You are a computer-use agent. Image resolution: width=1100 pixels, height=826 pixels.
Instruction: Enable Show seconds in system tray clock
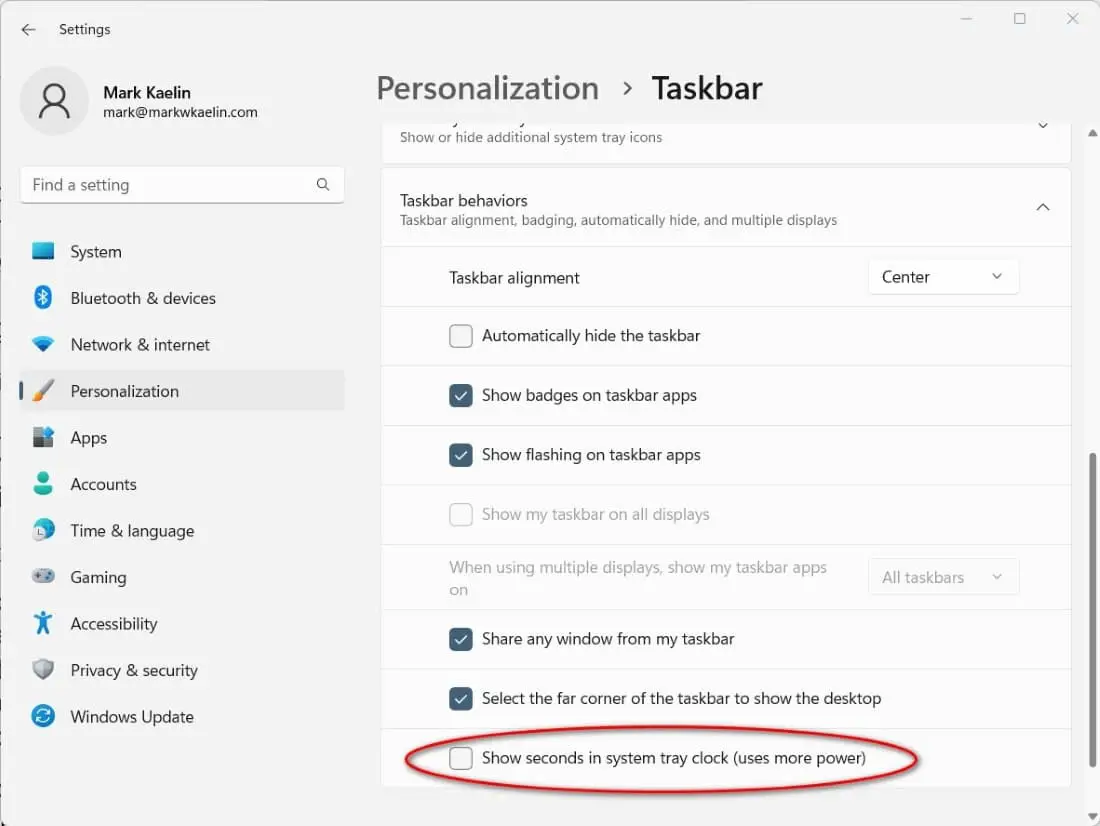461,758
